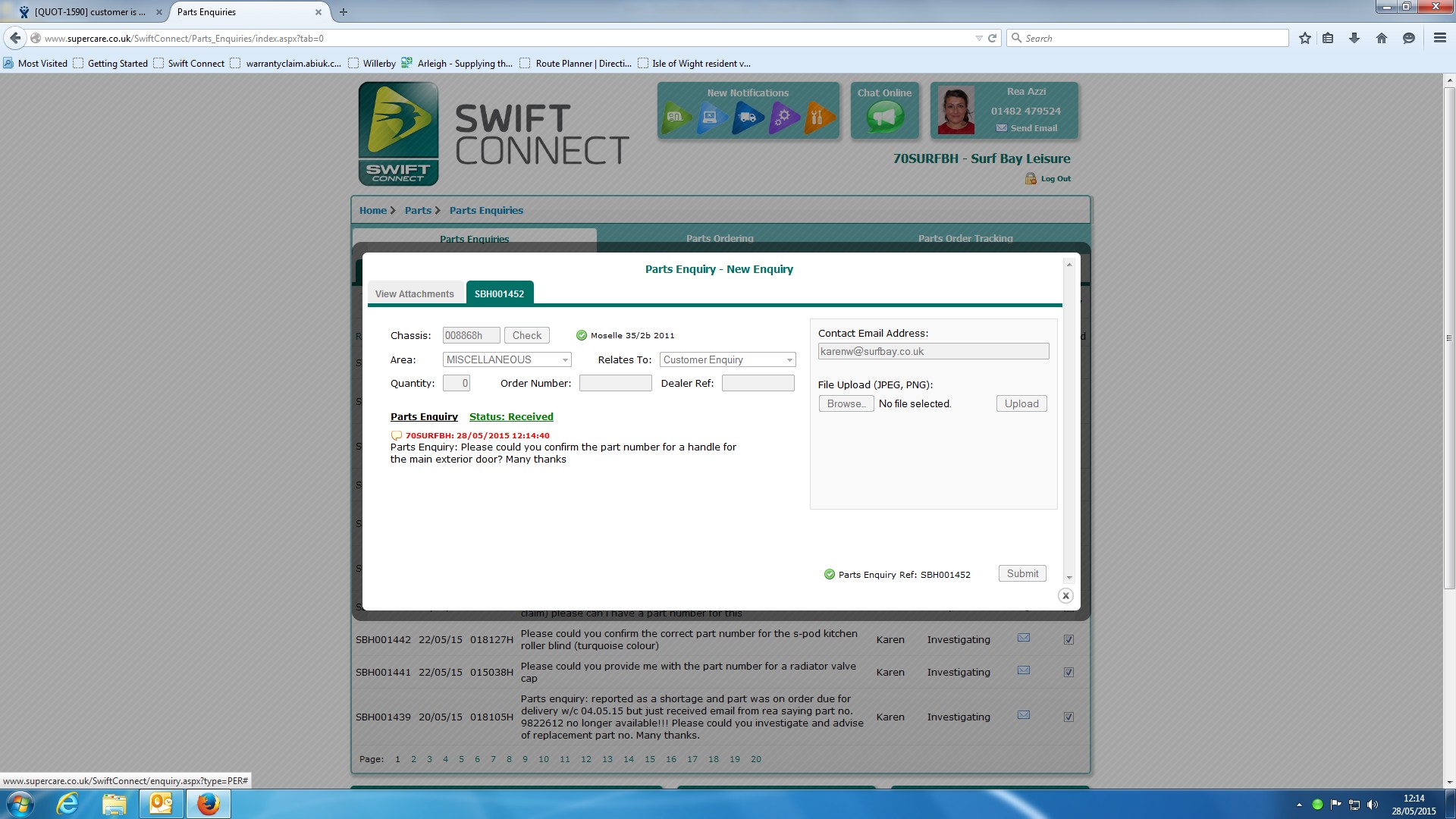
Task: Click the purple gears notification icon
Action: [x=783, y=118]
